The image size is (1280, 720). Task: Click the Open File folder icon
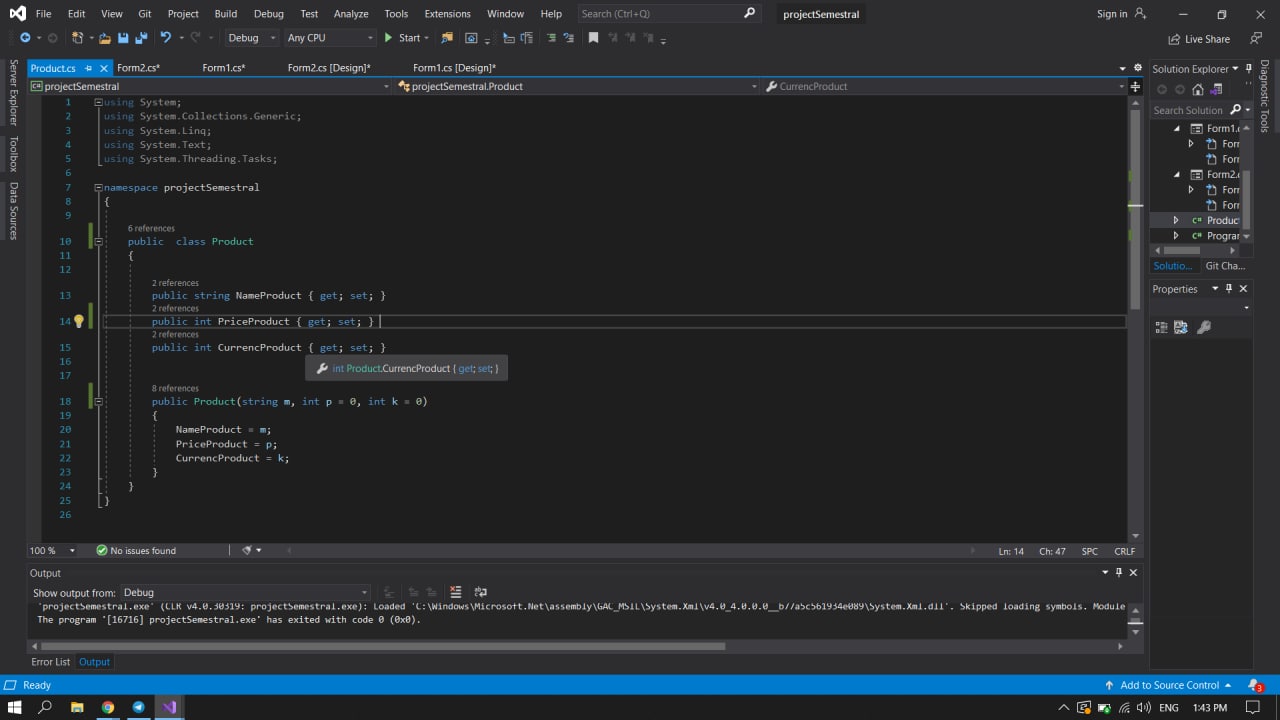click(x=104, y=38)
